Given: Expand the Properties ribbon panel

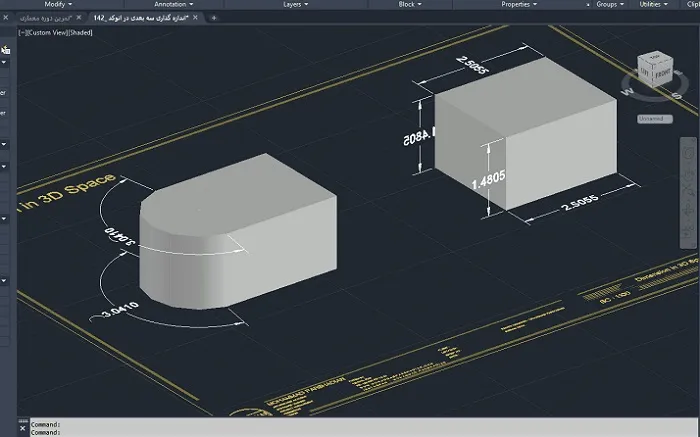Looking at the screenshot, I should pos(519,4).
